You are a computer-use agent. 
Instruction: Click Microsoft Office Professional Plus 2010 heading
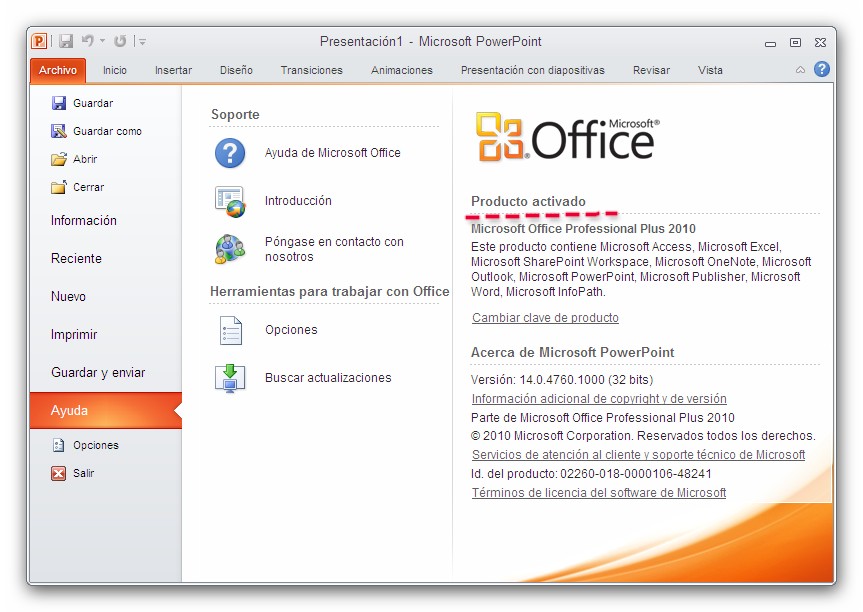583,228
